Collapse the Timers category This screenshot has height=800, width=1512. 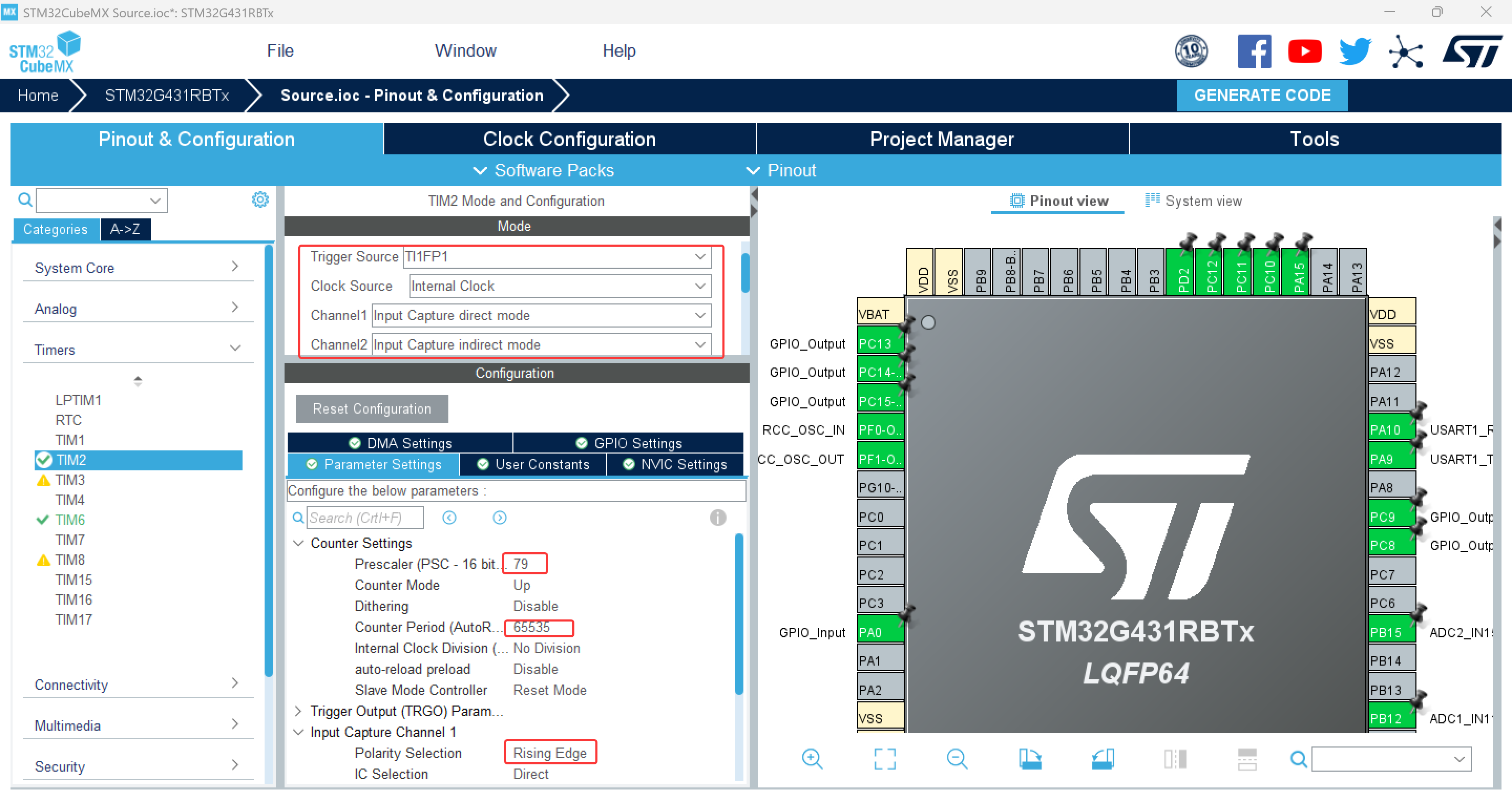[x=139, y=350]
